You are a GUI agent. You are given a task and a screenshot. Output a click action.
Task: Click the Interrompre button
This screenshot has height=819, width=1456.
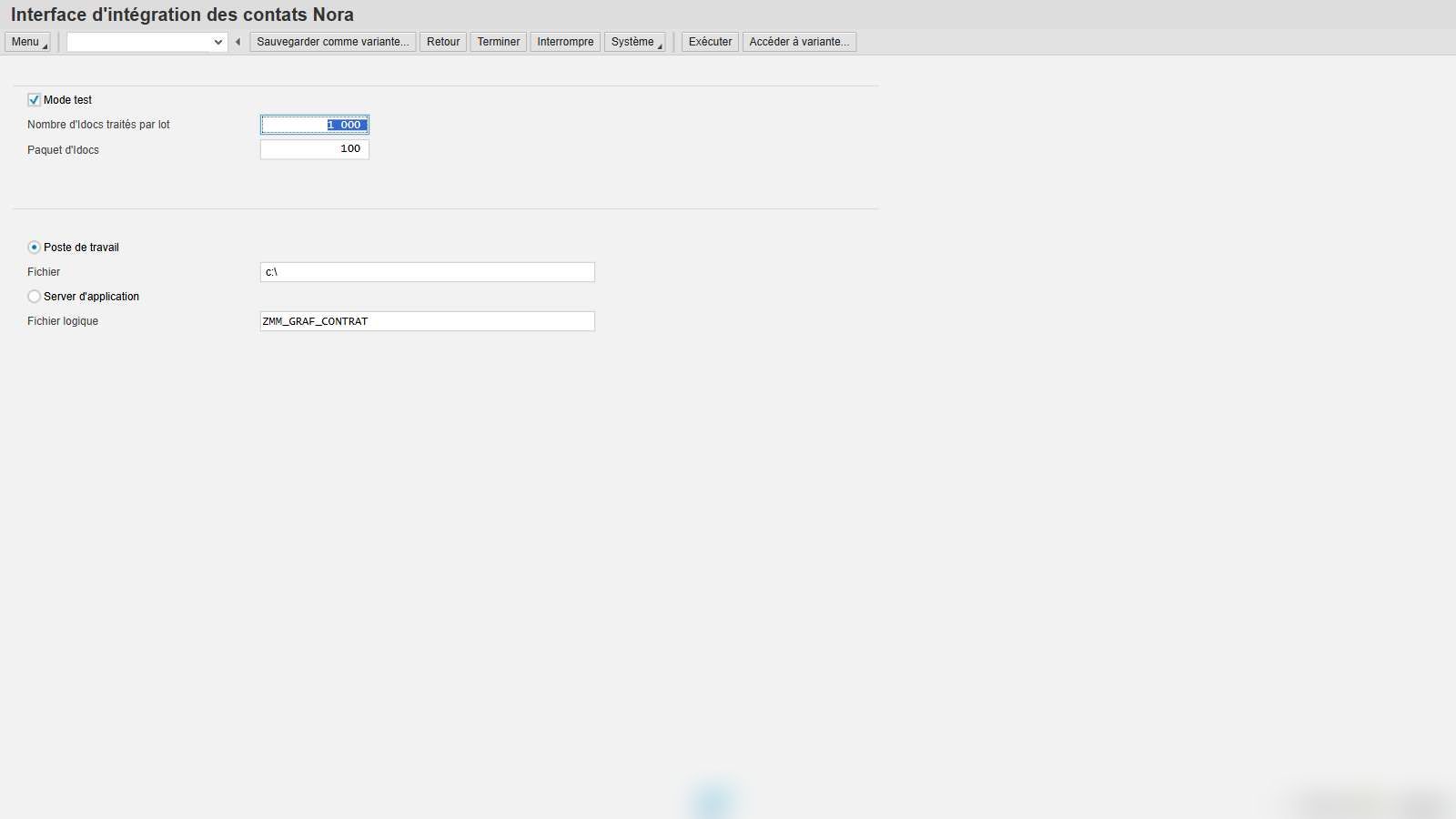tap(565, 42)
